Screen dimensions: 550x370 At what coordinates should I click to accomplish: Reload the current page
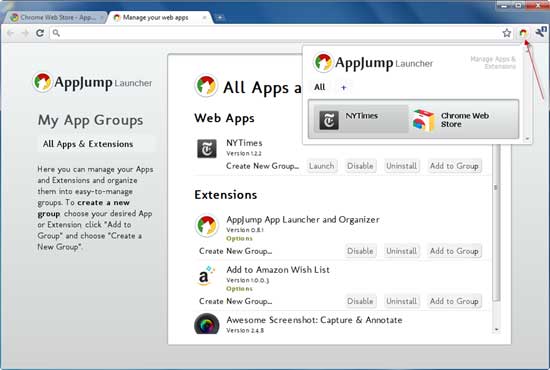click(x=40, y=33)
